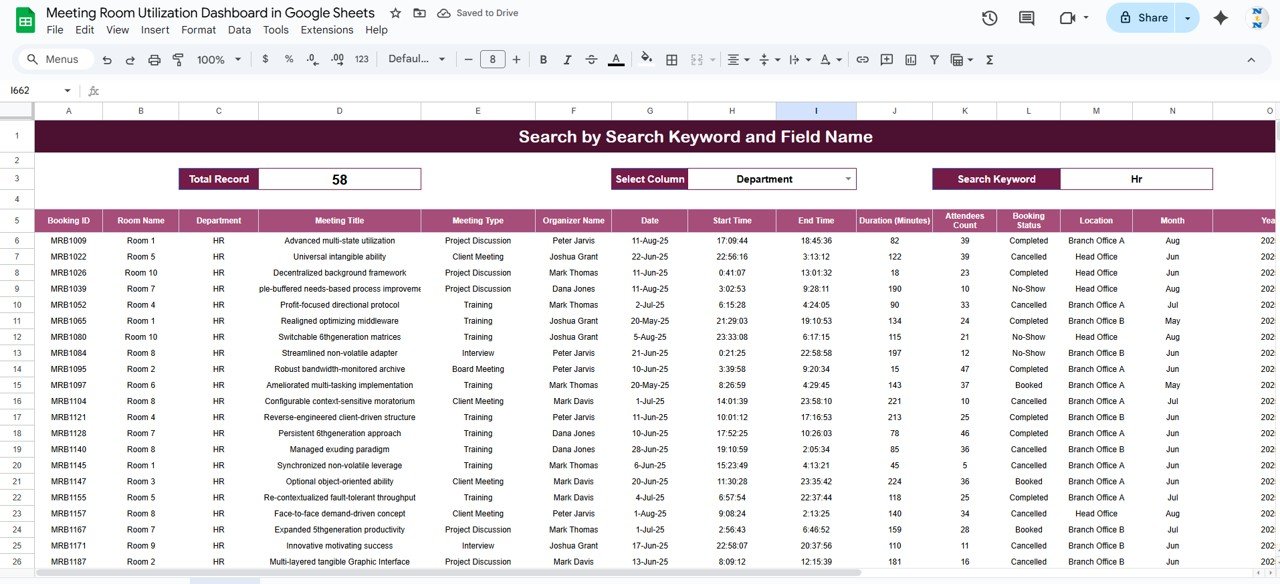This screenshot has height=584, width=1280.
Task: Click the Search Keyword field containing Hr
Action: (1135, 179)
